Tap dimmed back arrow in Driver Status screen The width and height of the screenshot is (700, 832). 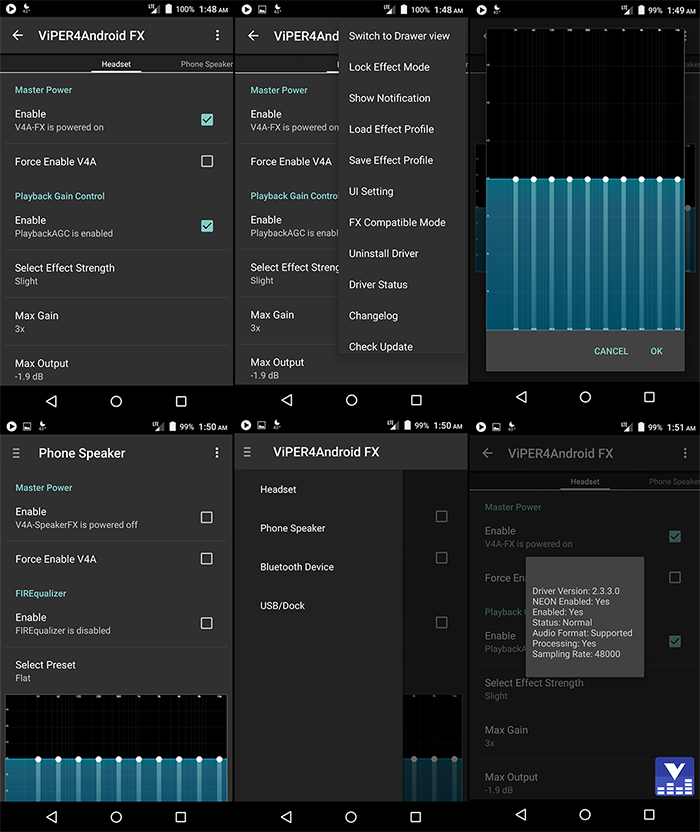click(x=488, y=453)
